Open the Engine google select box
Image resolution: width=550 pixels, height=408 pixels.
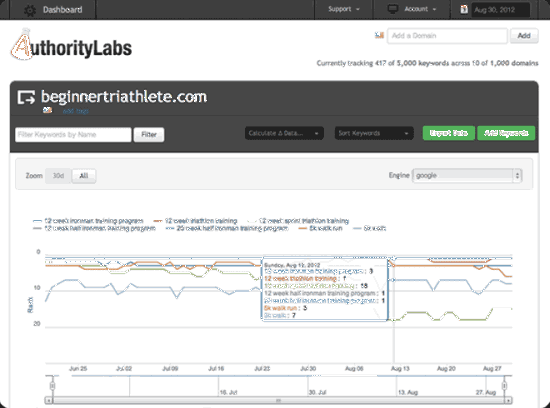coord(467,176)
